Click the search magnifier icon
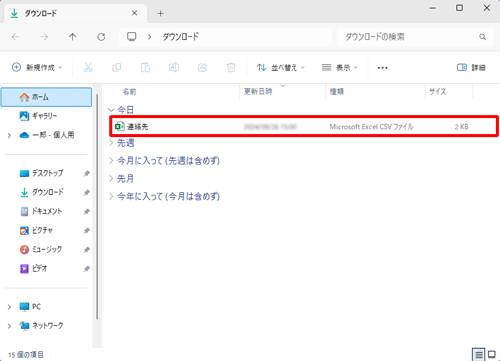 click(x=482, y=37)
